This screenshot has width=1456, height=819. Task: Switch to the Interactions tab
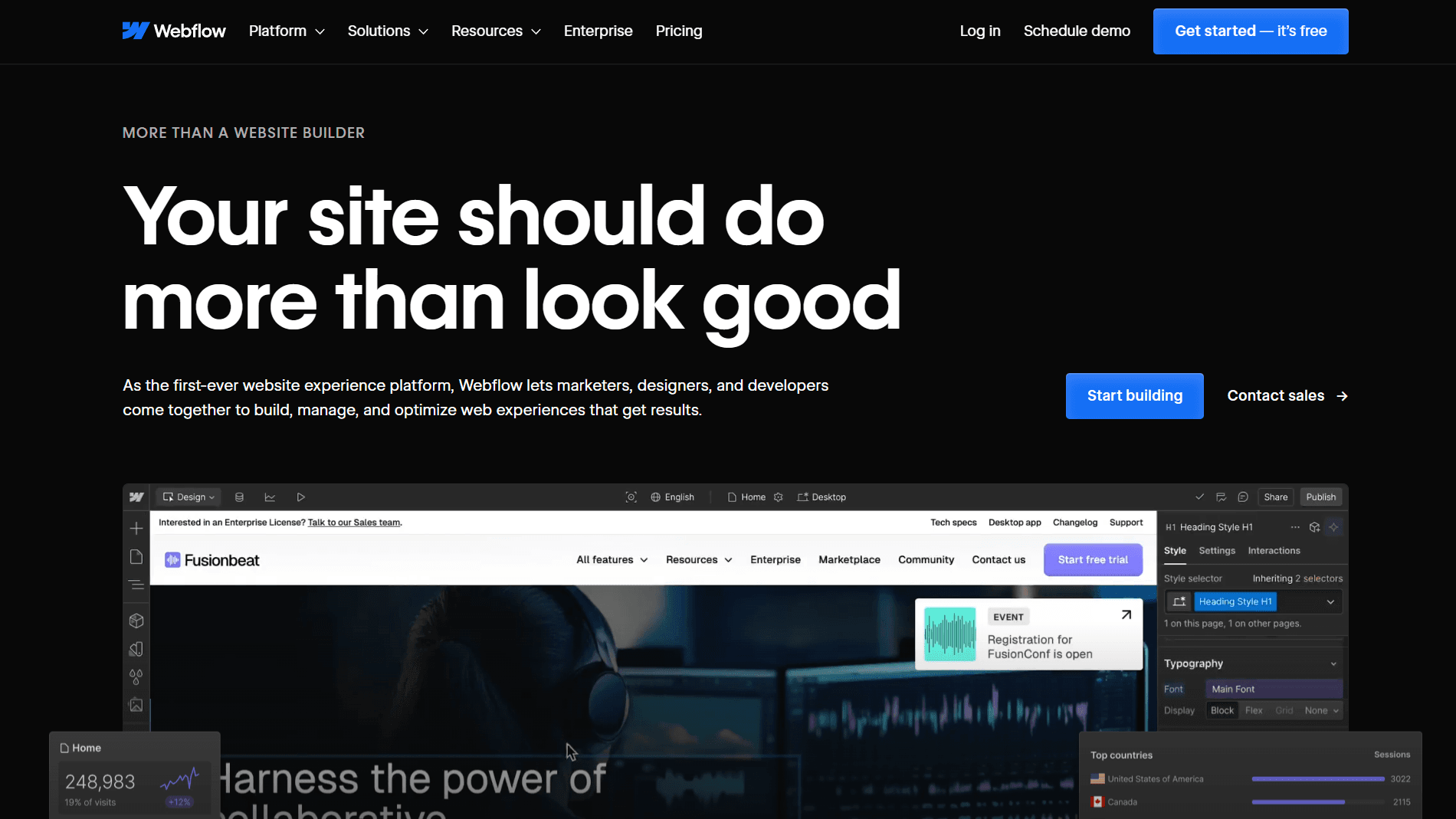[x=1274, y=551]
